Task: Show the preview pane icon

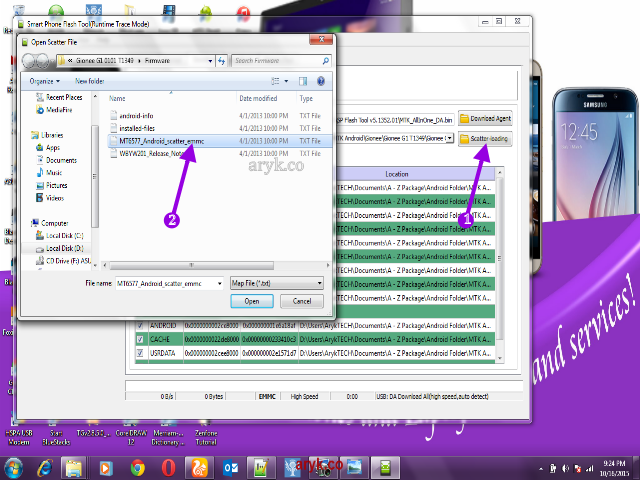Action: (303, 81)
